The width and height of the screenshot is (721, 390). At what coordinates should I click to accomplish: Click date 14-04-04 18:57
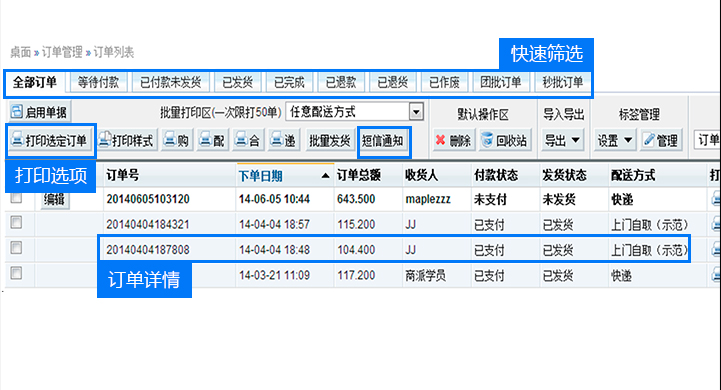(274, 224)
